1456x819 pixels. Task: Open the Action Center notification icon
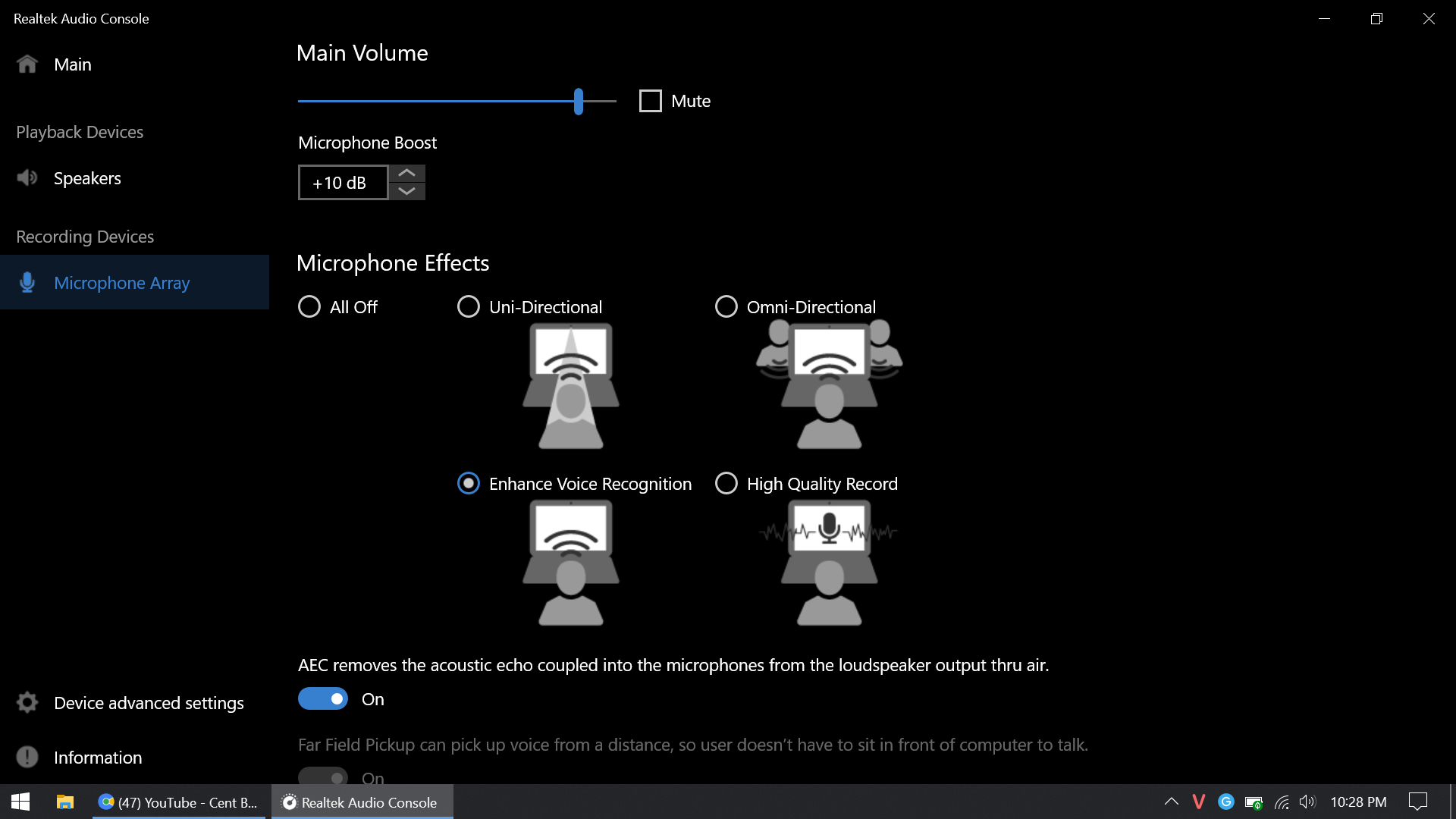pyautogui.click(x=1417, y=802)
